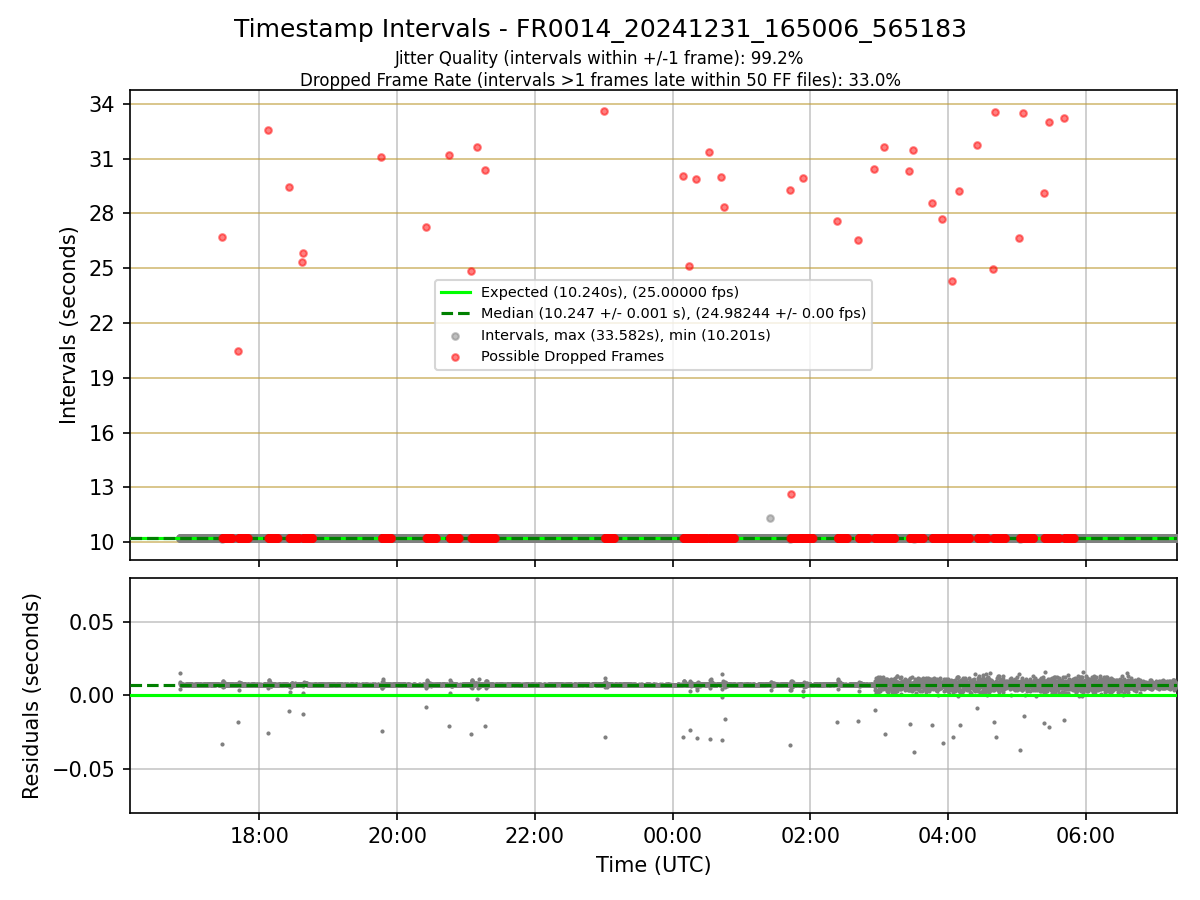Click the dashed dark green line sample in legend
Viewport: 1200px width, 900px height.
coord(457,313)
